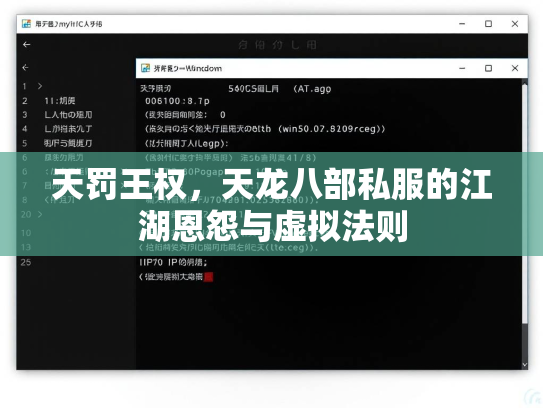Minimize the outer main window

[x=462, y=24]
